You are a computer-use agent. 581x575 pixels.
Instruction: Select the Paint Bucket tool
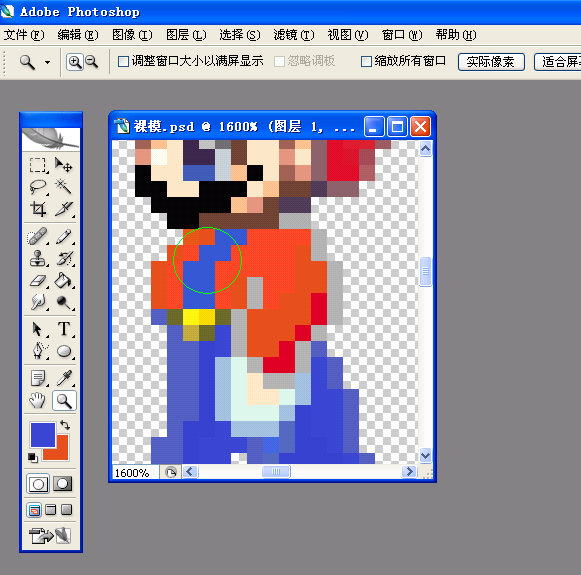63,281
